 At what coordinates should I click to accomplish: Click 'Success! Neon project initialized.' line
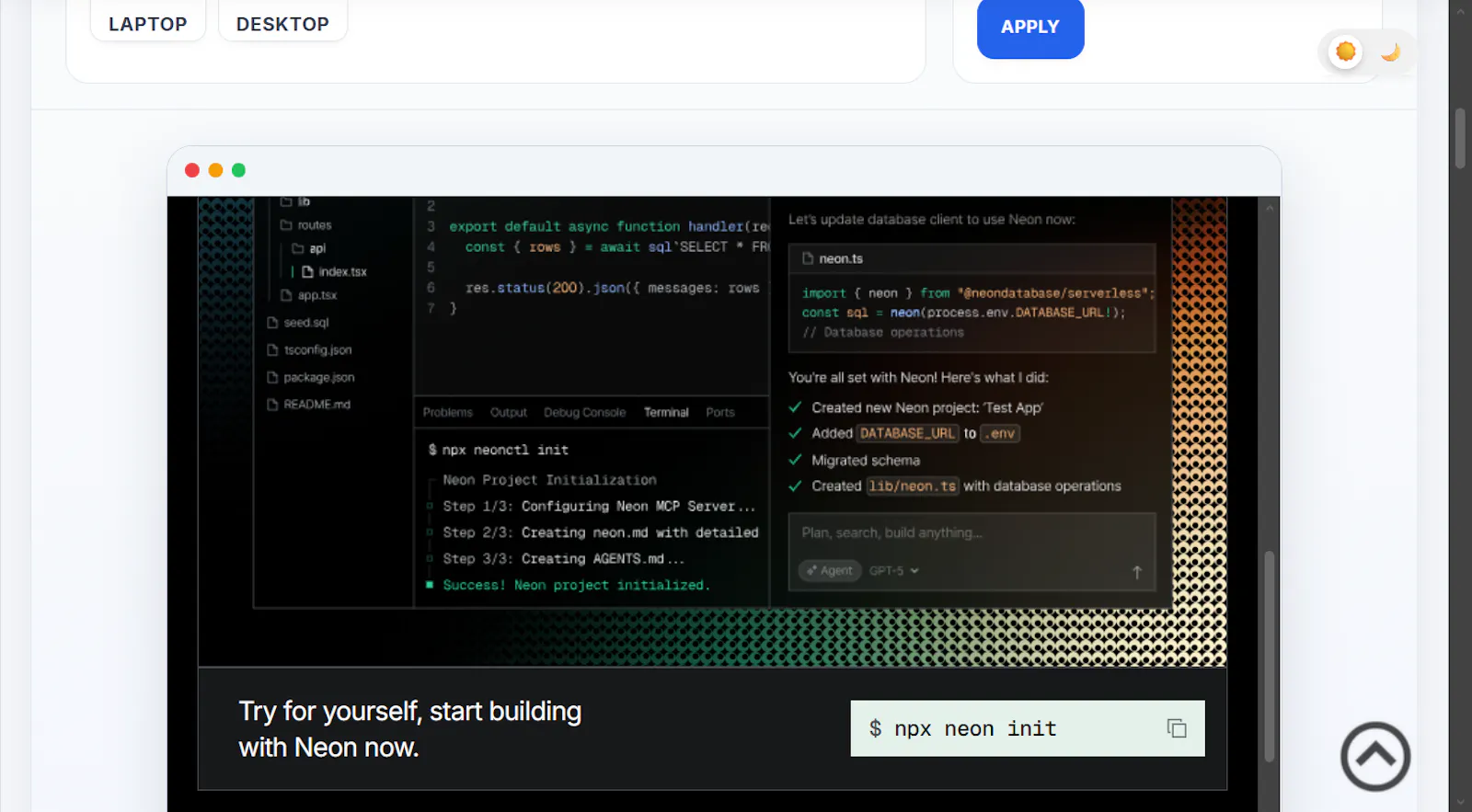click(x=576, y=585)
